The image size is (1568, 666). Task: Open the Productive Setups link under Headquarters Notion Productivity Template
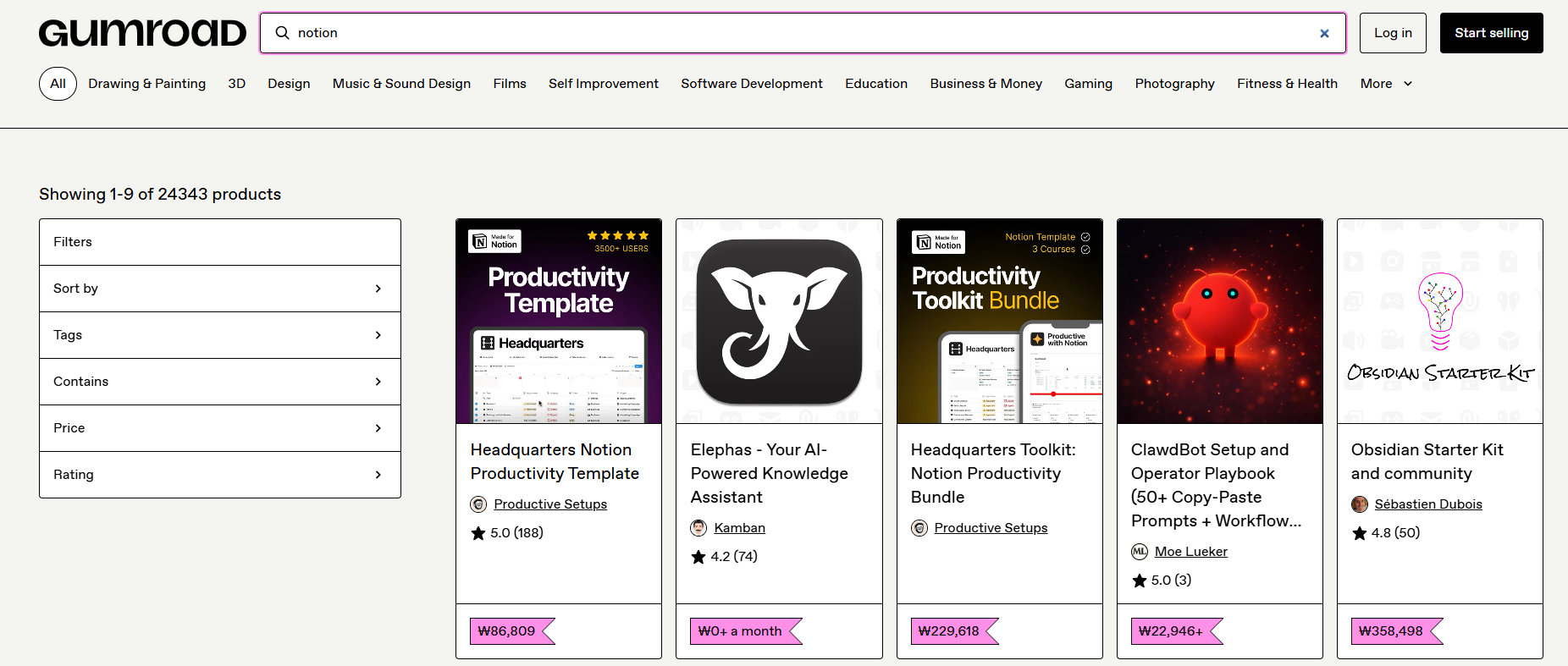(x=550, y=504)
